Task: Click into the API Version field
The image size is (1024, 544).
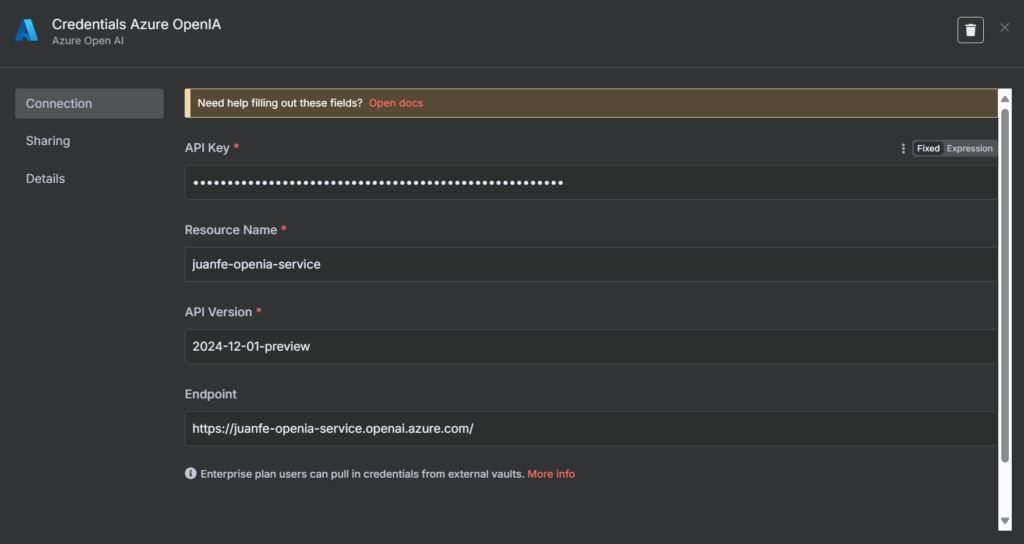Action: [x=590, y=347]
